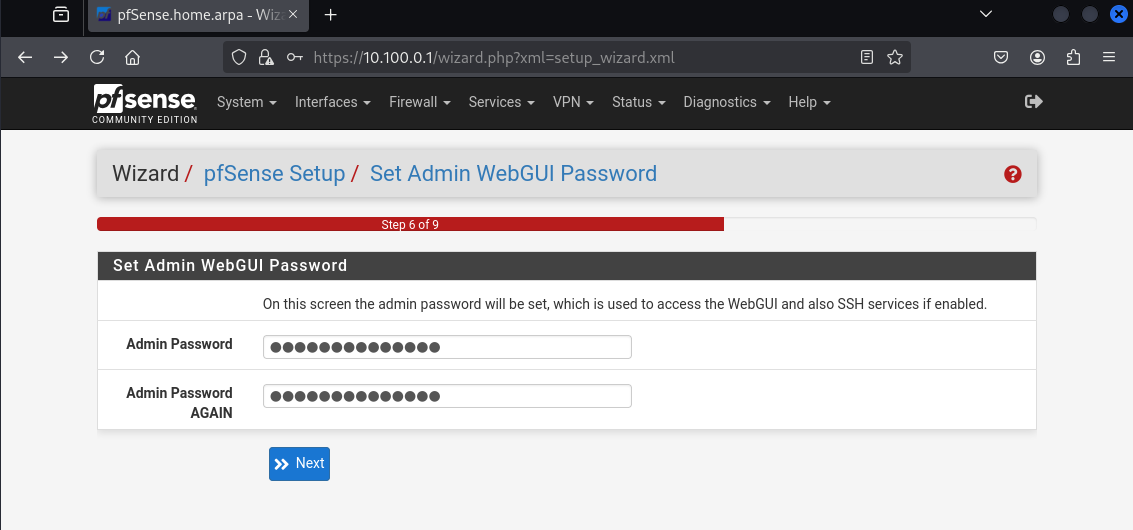Open the Diagnostics dropdown menu

[x=728, y=102]
